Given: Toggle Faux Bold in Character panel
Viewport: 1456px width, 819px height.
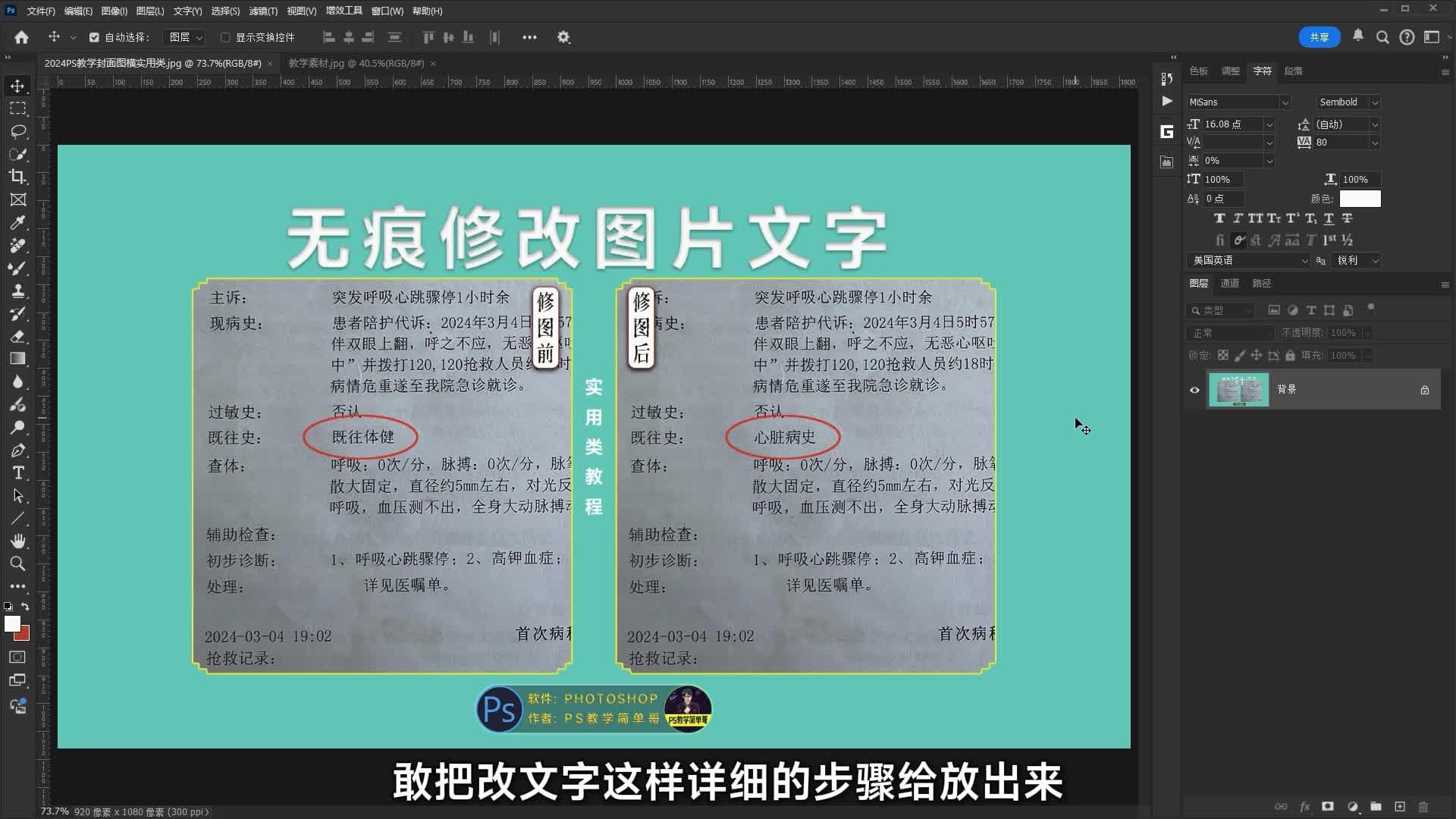Looking at the screenshot, I should [x=1219, y=218].
